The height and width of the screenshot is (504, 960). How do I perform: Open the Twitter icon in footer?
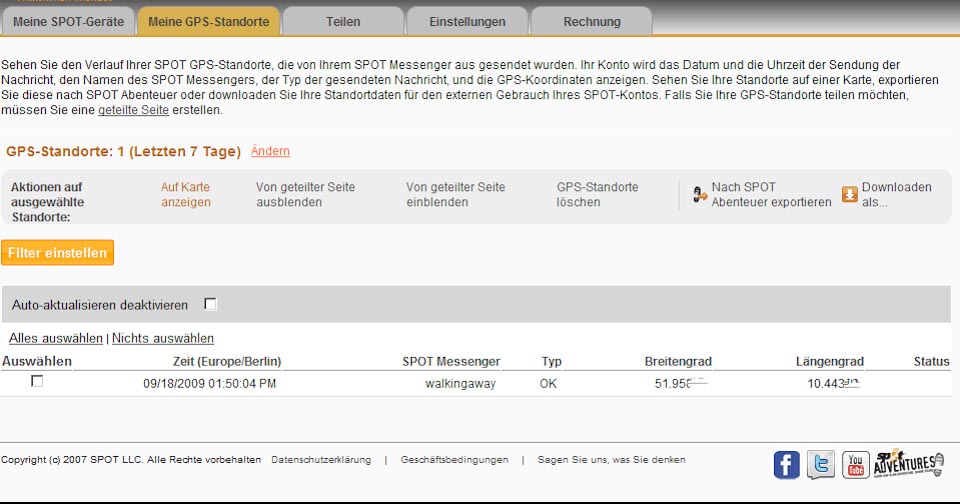[x=821, y=465]
